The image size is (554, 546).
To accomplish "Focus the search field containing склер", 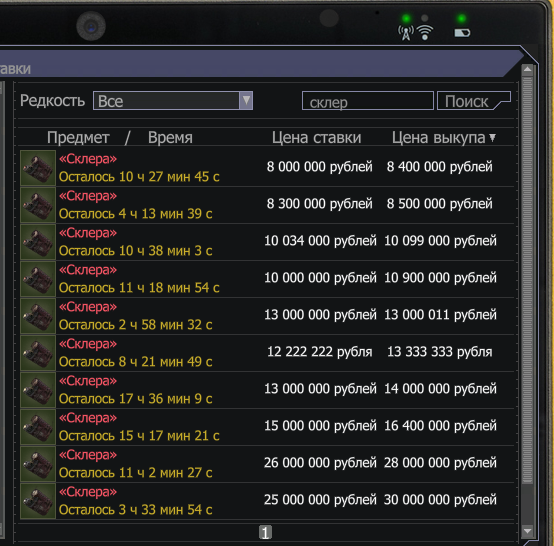I will (368, 101).
